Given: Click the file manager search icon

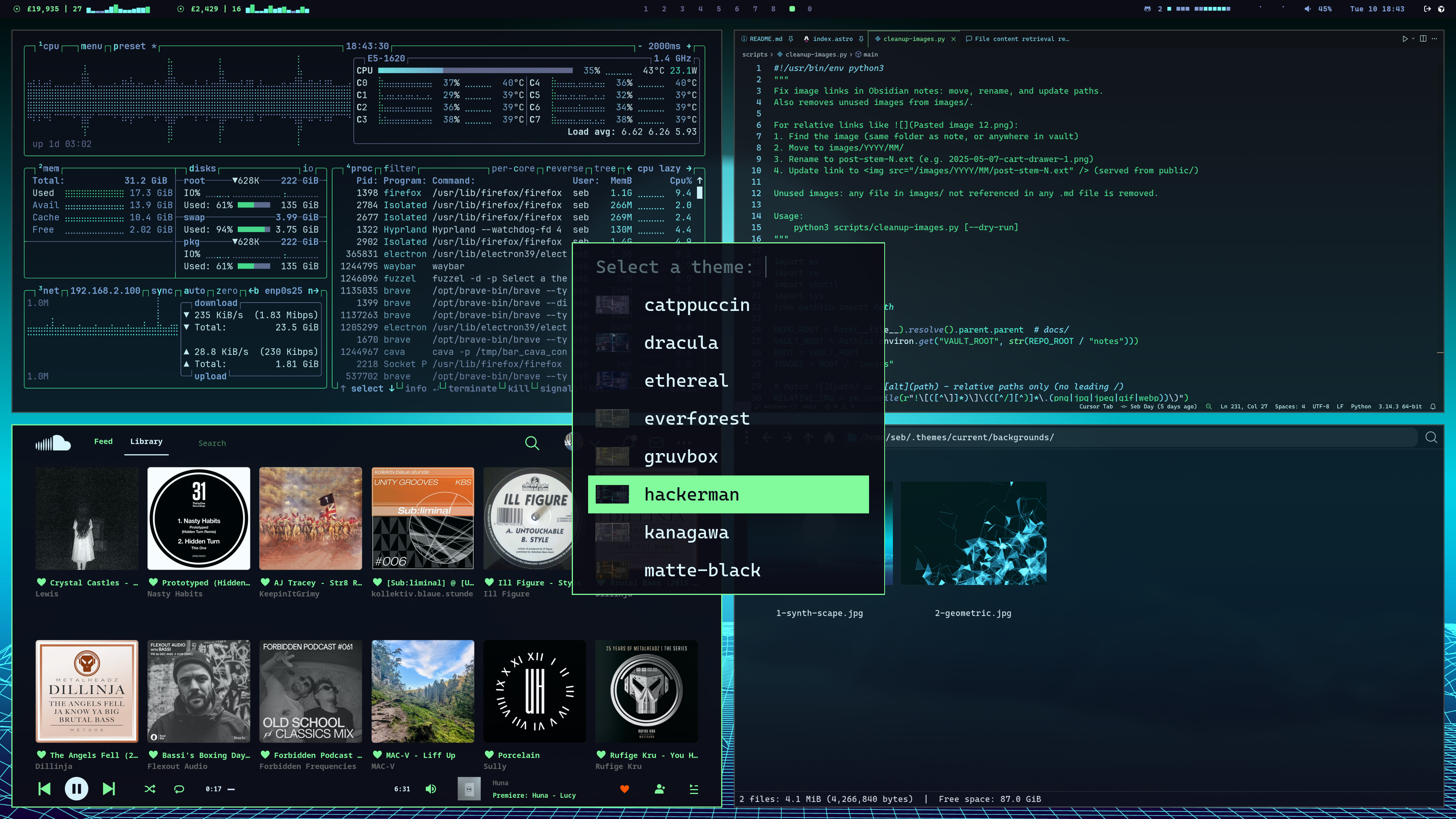Looking at the screenshot, I should coord(1431,437).
